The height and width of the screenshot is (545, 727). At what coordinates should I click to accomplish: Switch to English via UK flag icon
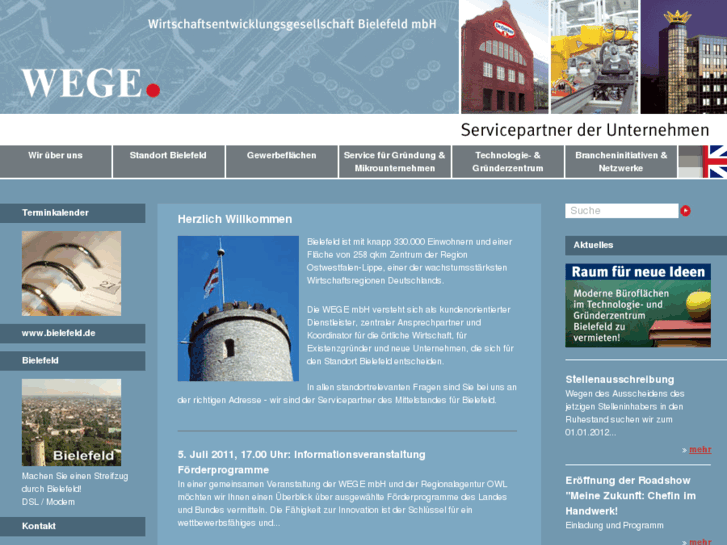(x=714, y=161)
